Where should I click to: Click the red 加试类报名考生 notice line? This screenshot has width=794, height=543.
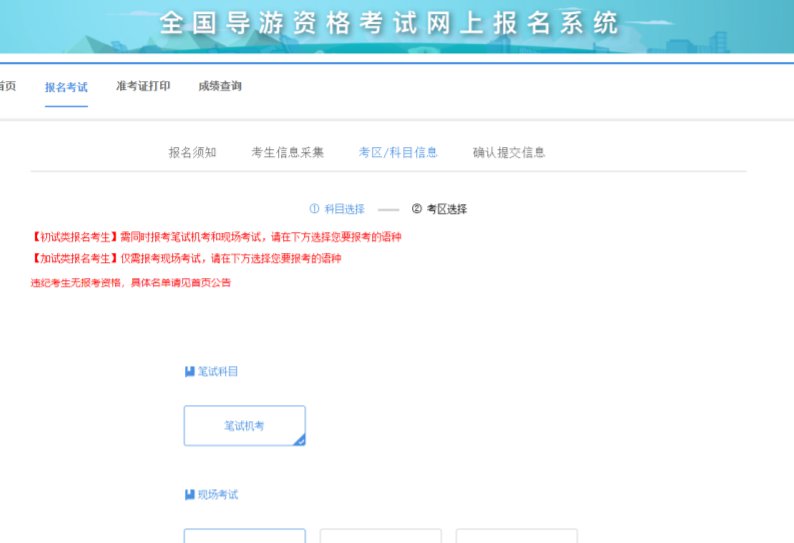click(186, 258)
